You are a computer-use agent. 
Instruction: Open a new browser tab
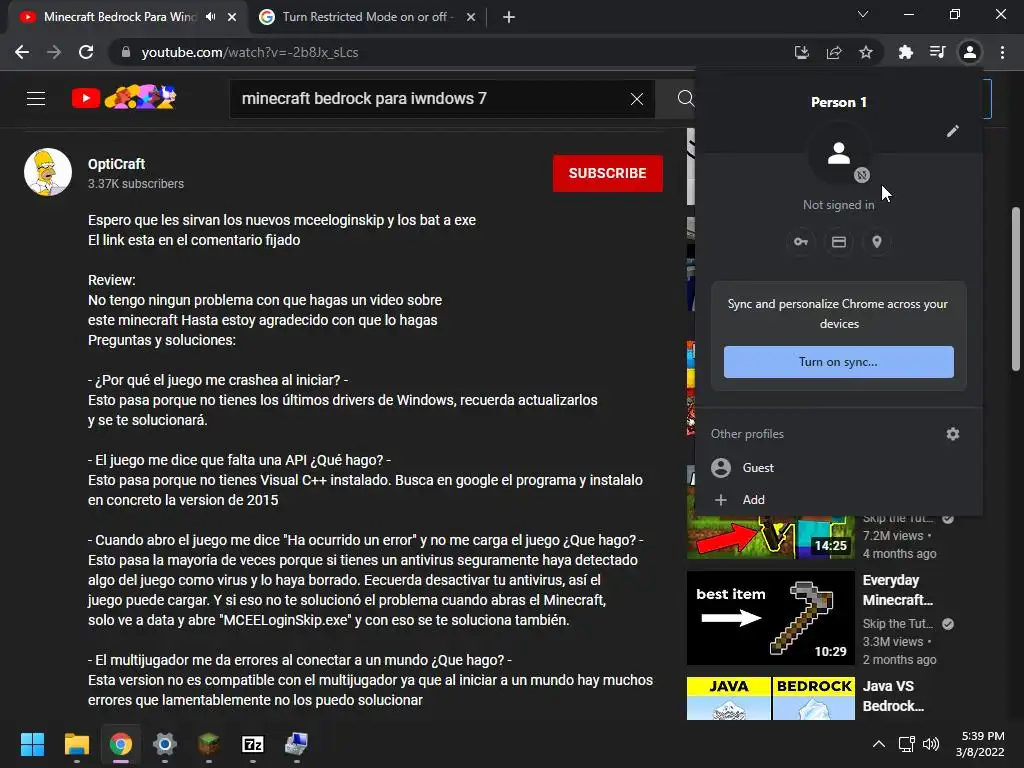click(509, 17)
